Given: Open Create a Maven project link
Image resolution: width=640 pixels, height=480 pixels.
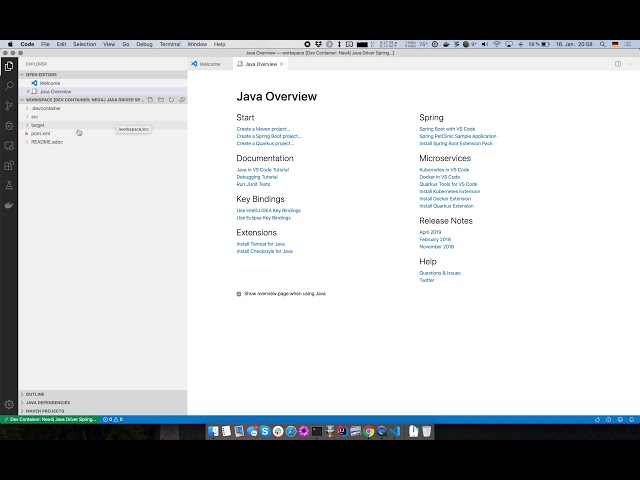Looking at the screenshot, I should [x=263, y=129].
